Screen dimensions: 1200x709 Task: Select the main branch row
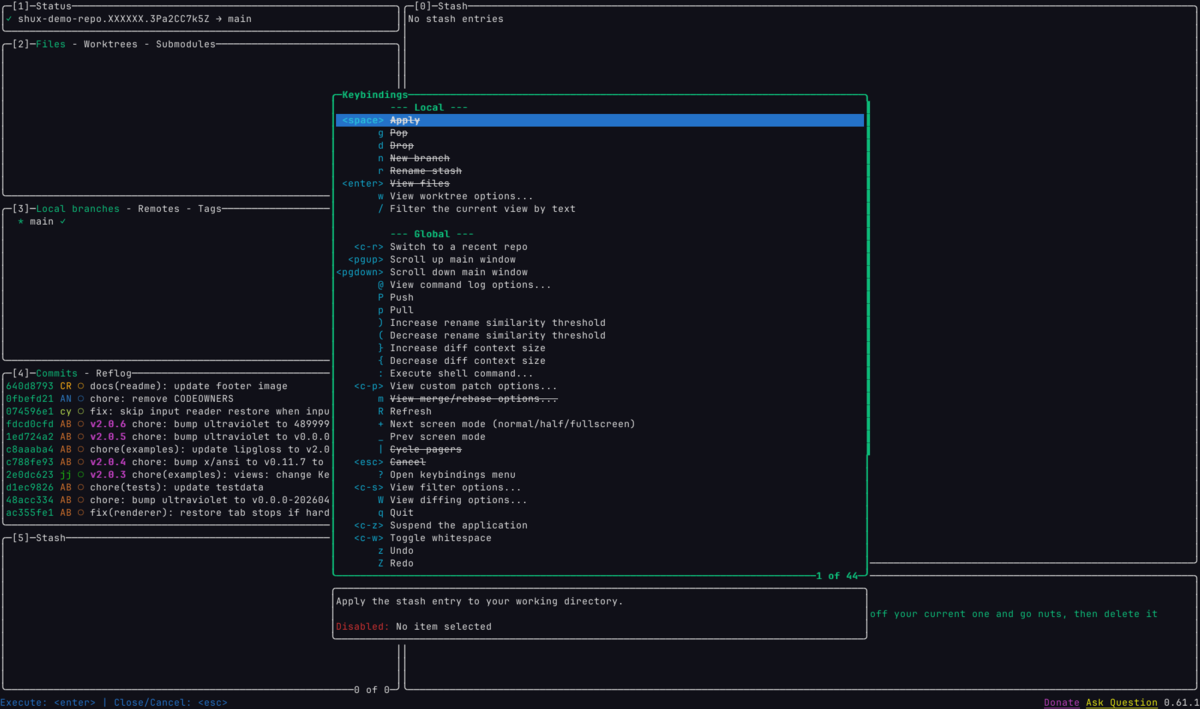tap(165, 222)
